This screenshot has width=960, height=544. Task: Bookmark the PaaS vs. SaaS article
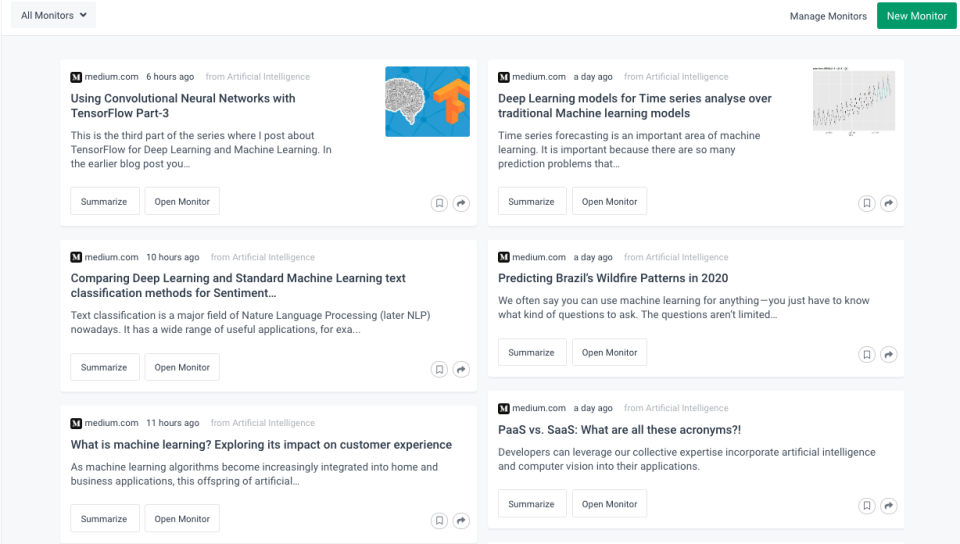click(867, 506)
